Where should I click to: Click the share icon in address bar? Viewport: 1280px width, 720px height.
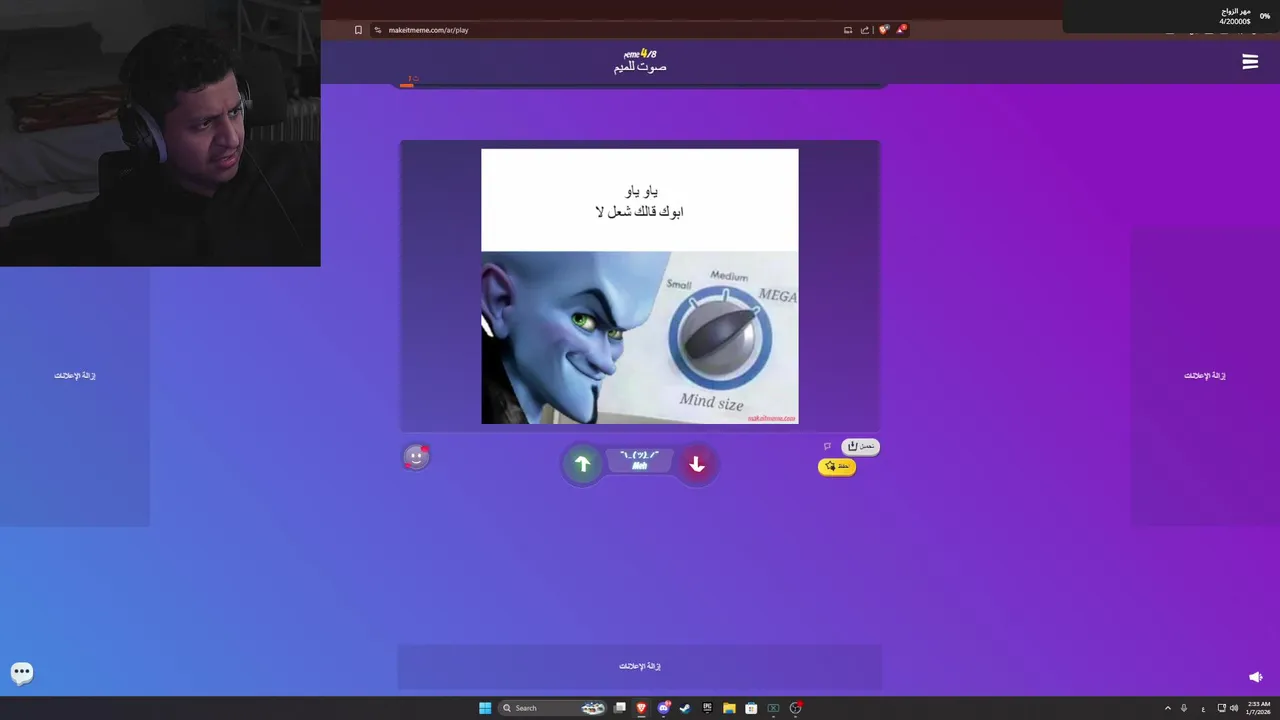pos(865,30)
